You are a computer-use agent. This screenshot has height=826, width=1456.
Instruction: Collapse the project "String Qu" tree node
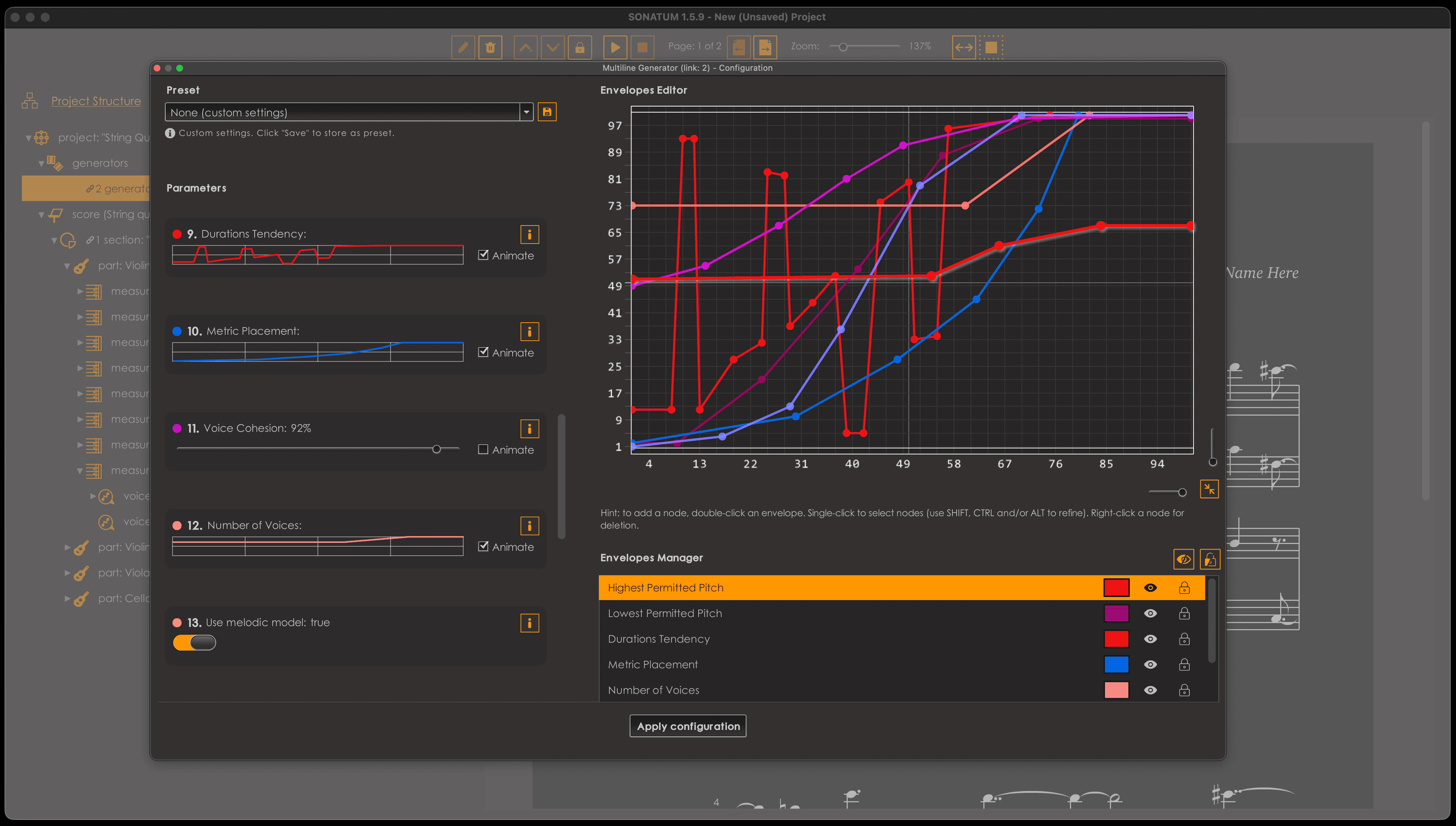click(28, 138)
